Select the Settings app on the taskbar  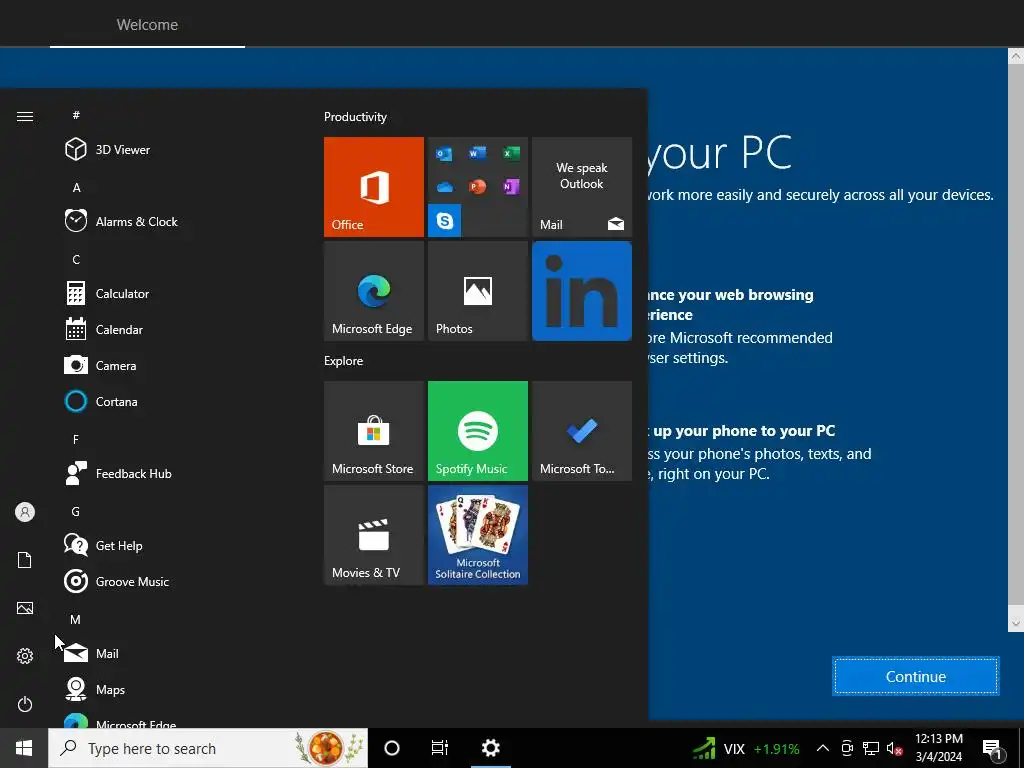point(490,748)
